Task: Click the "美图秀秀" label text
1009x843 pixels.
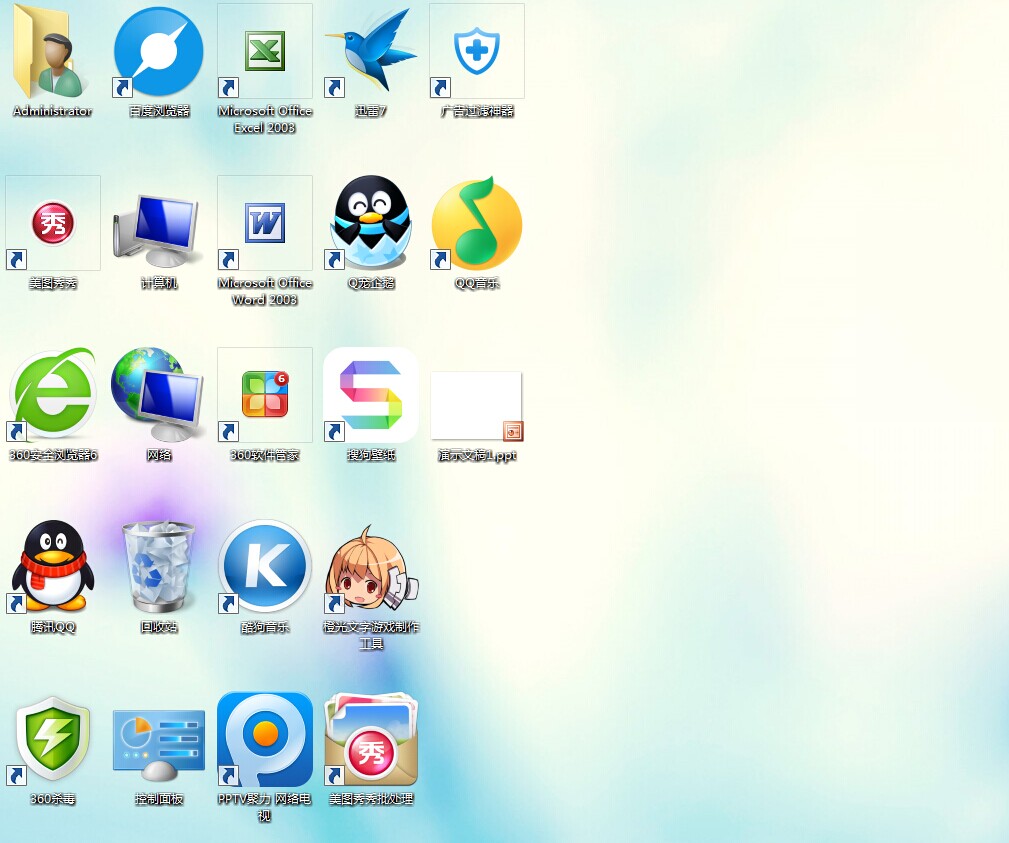Action: pos(53,283)
